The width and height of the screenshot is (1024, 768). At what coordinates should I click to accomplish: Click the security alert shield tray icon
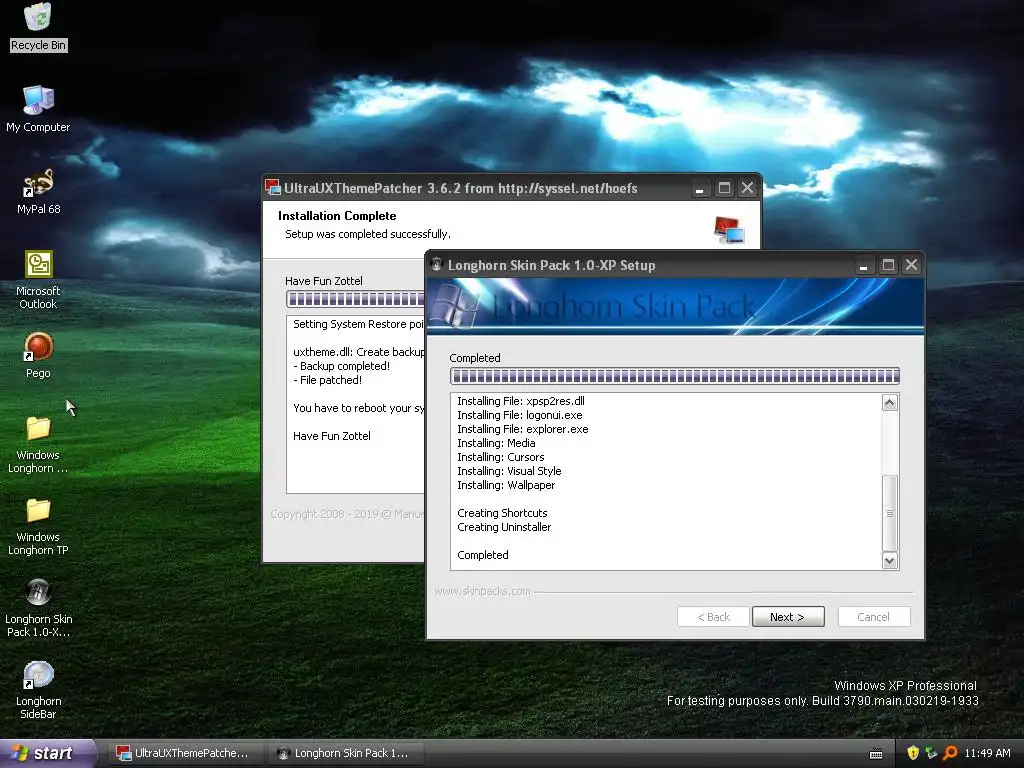(x=913, y=753)
